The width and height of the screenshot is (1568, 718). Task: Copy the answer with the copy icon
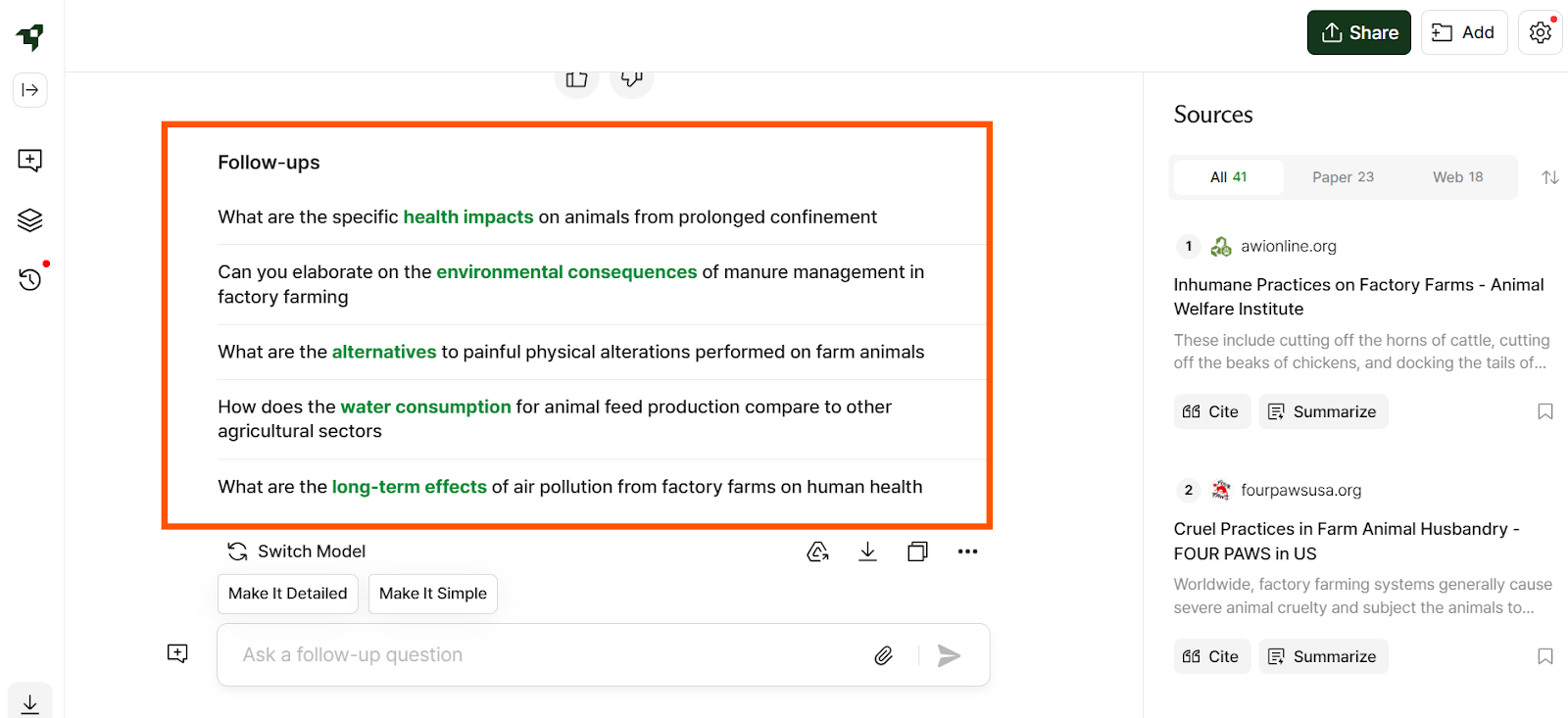[917, 551]
